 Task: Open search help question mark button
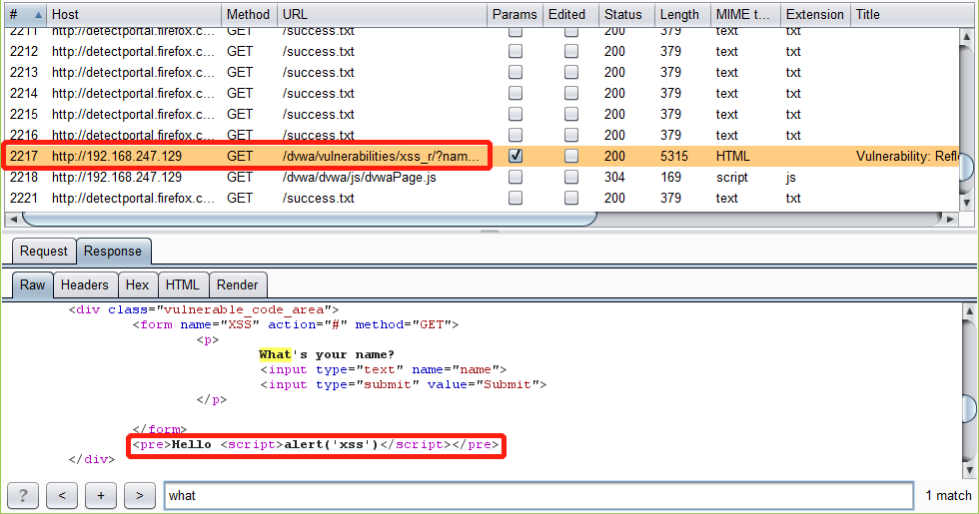tap(23, 496)
